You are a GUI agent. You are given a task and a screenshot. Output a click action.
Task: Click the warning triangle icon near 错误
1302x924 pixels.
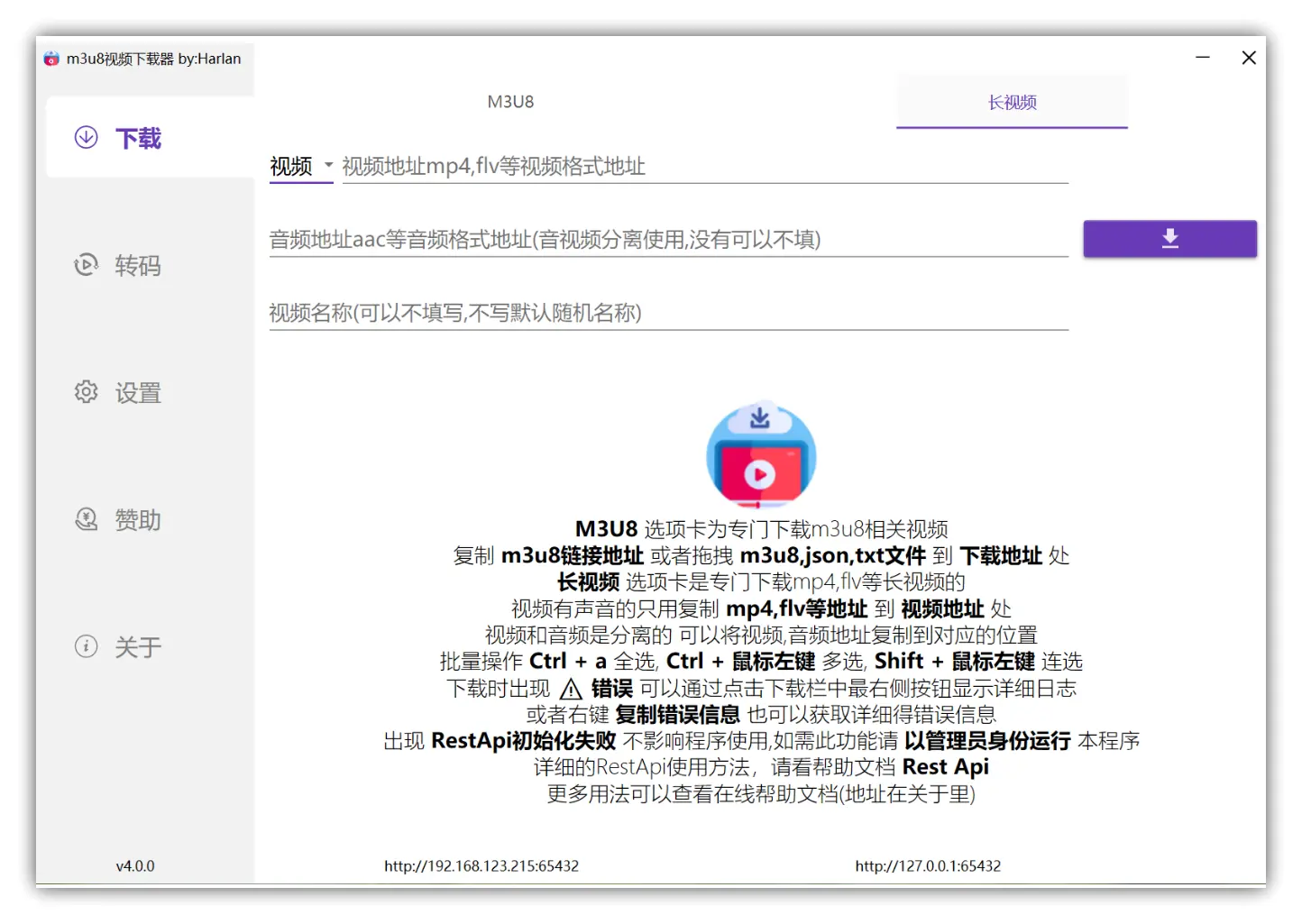(571, 690)
